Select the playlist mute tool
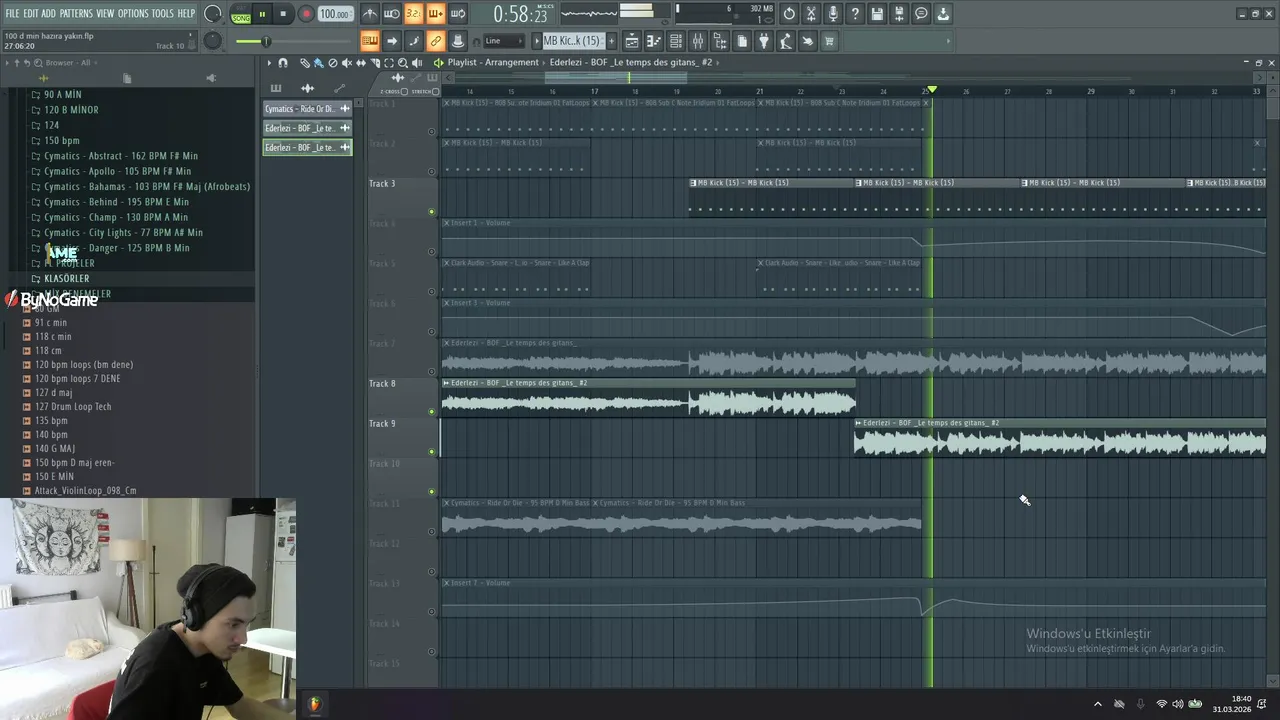Viewport: 1280px width, 720px height. (347, 63)
